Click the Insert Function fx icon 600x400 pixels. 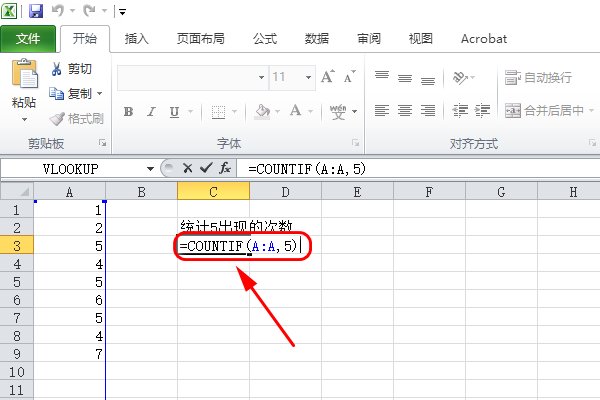225,168
